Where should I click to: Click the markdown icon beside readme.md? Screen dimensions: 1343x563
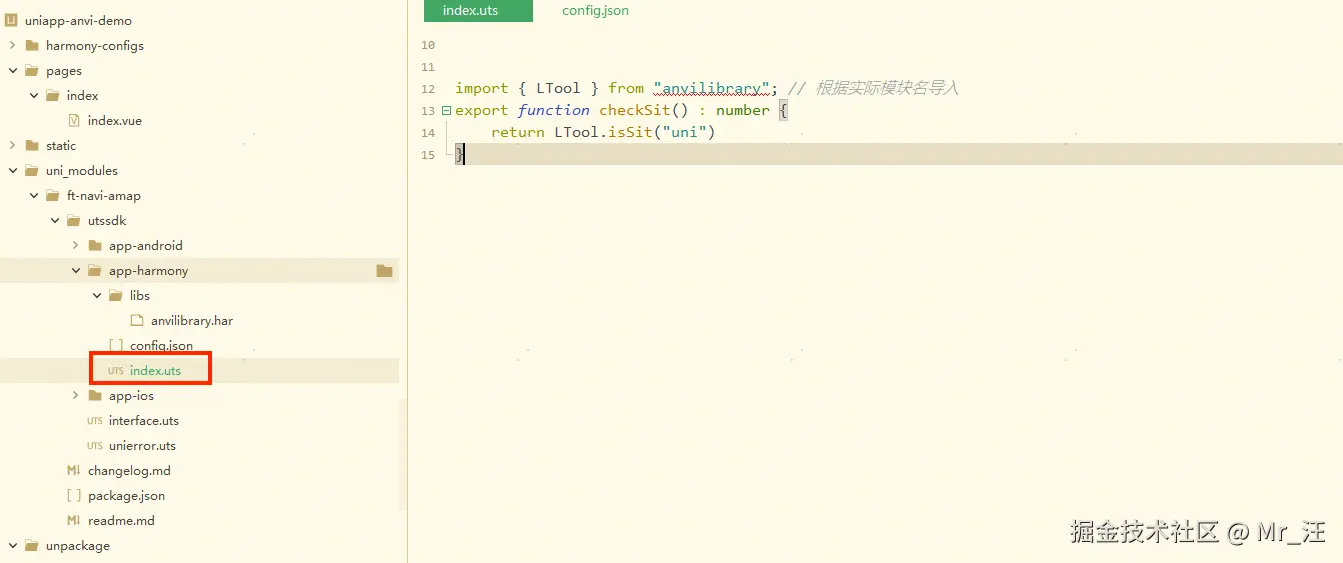pyautogui.click(x=73, y=520)
